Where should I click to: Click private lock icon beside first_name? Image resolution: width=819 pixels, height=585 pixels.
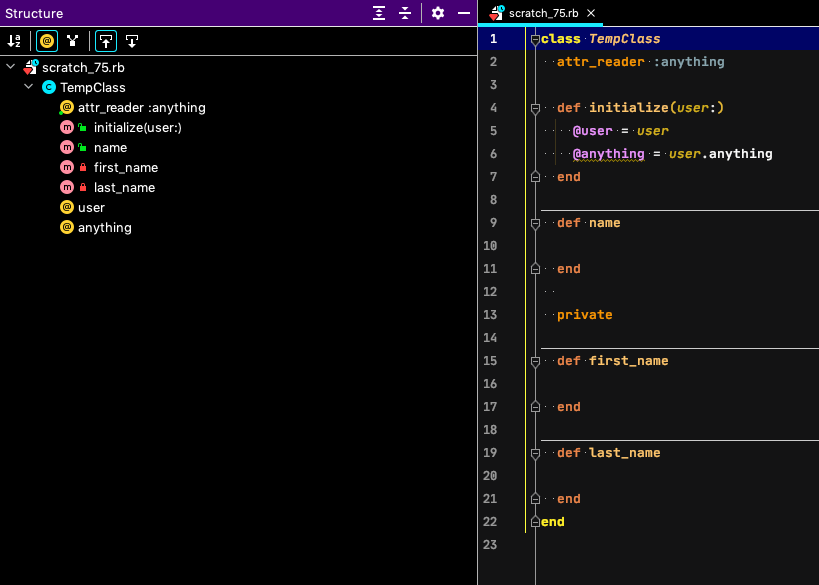tap(83, 168)
